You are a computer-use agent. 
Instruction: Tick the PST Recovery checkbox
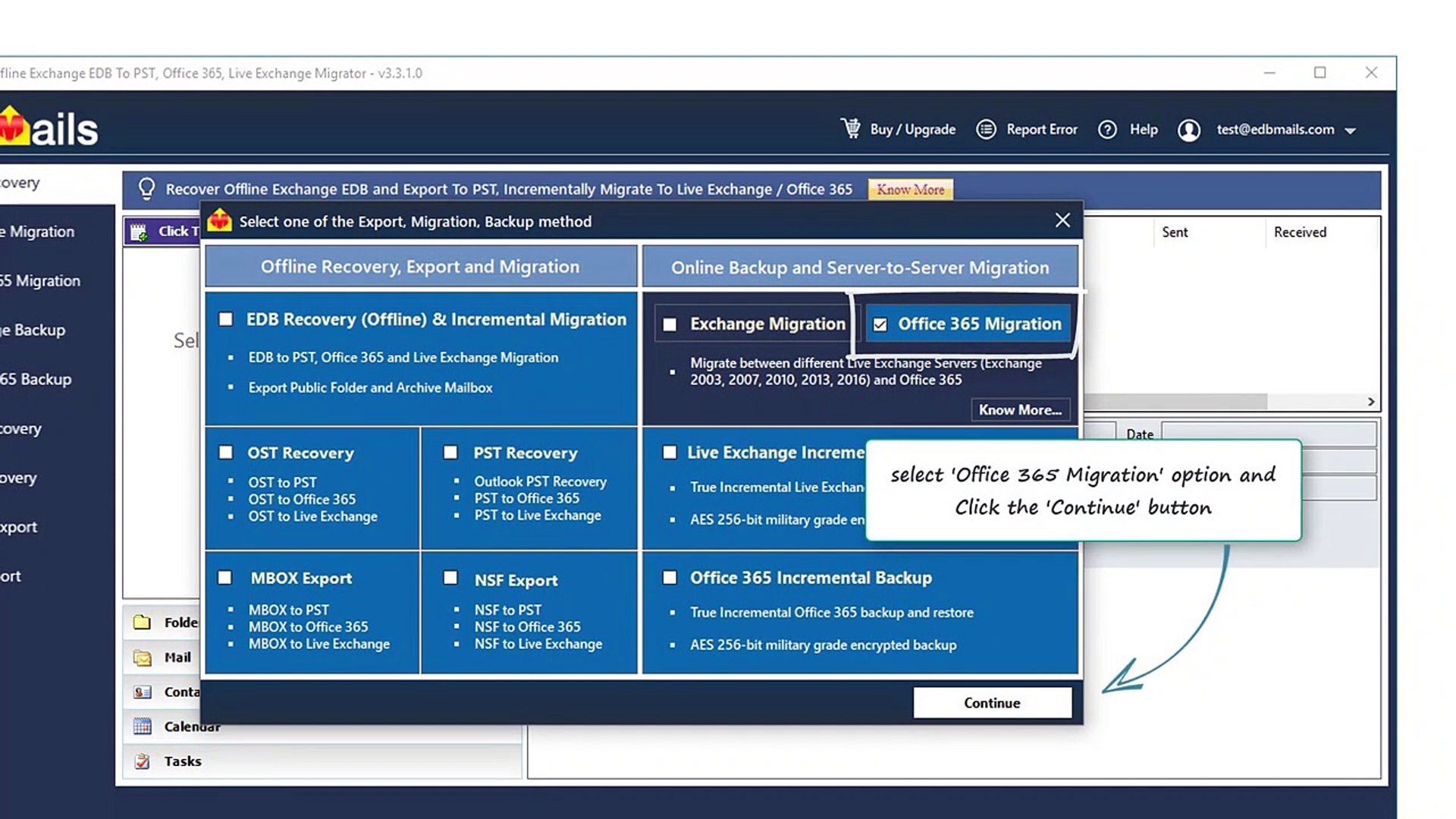pos(450,453)
